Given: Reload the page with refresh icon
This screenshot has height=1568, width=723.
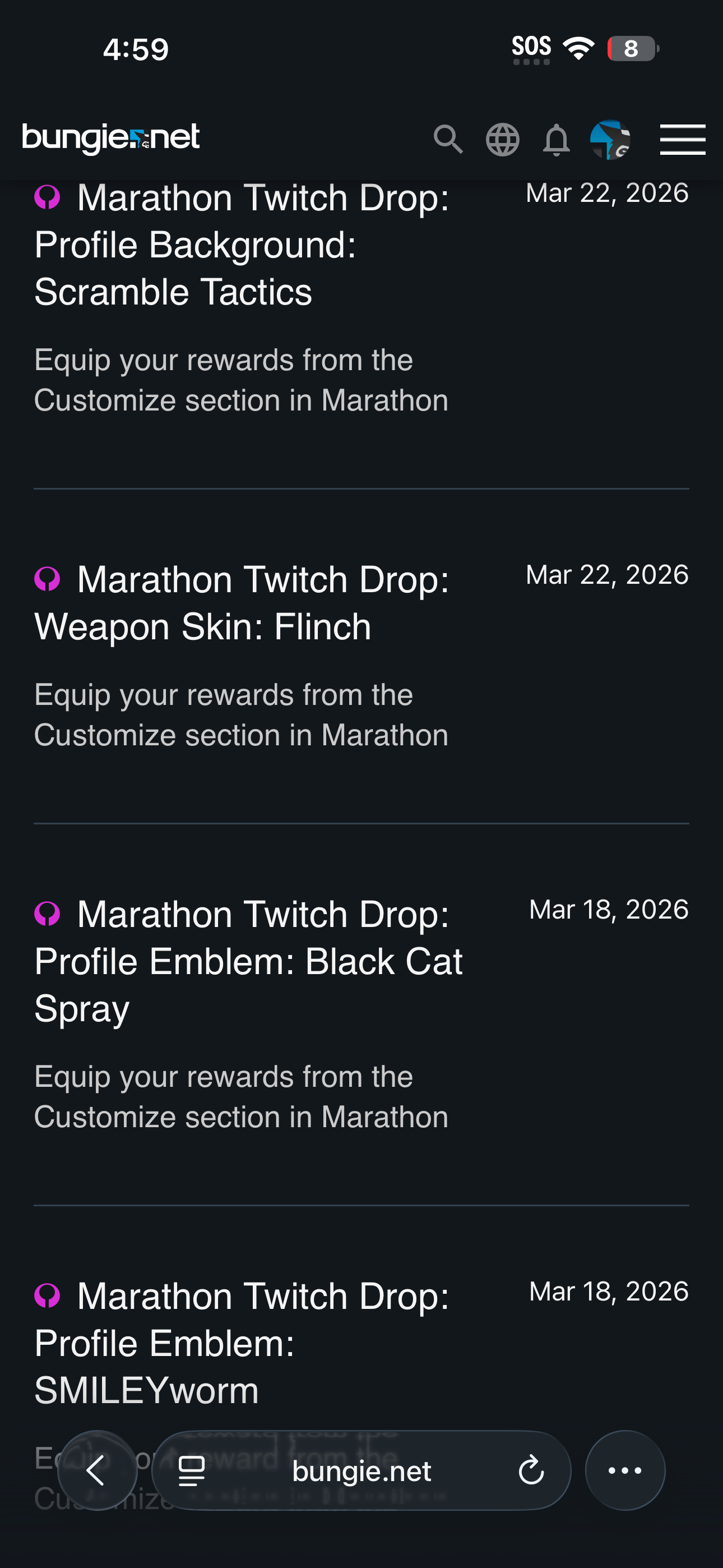Looking at the screenshot, I should coord(531,1470).
